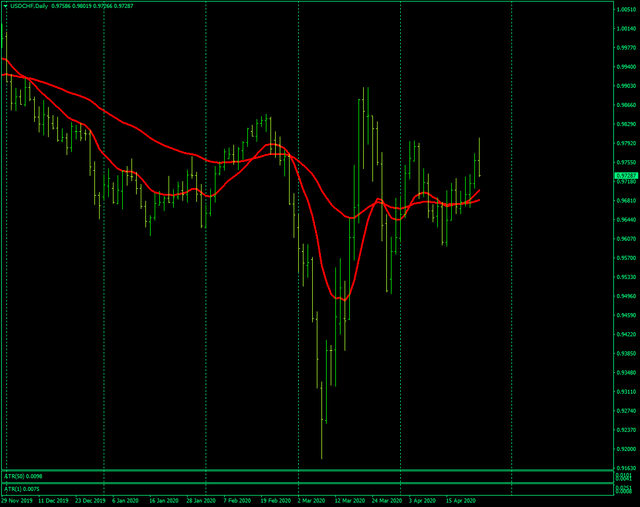Screen dimensions: 640x507
Task: Click the 11 Dec 2019 date label
Action: [x=53, y=500]
